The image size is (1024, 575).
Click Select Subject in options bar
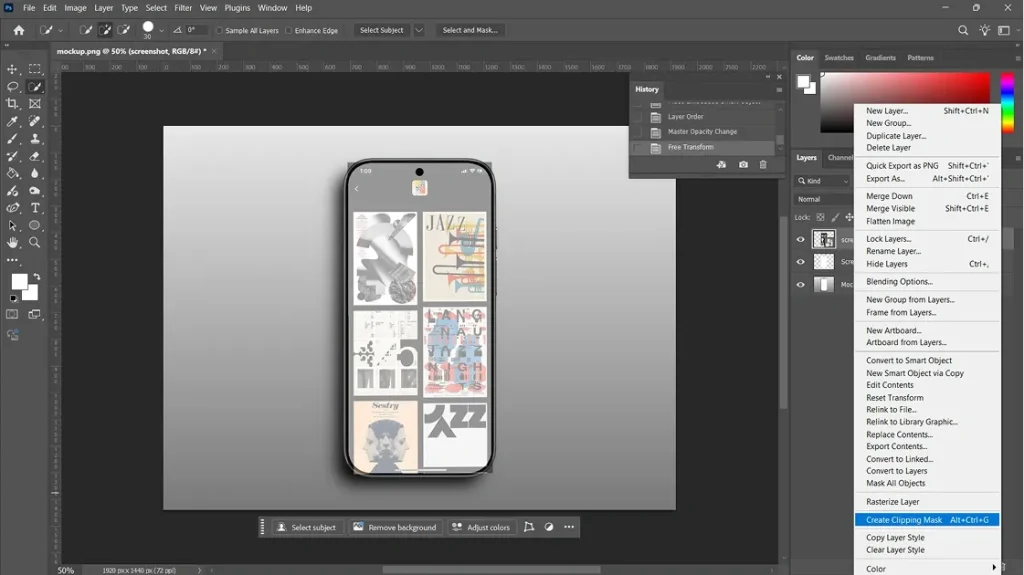pos(381,30)
